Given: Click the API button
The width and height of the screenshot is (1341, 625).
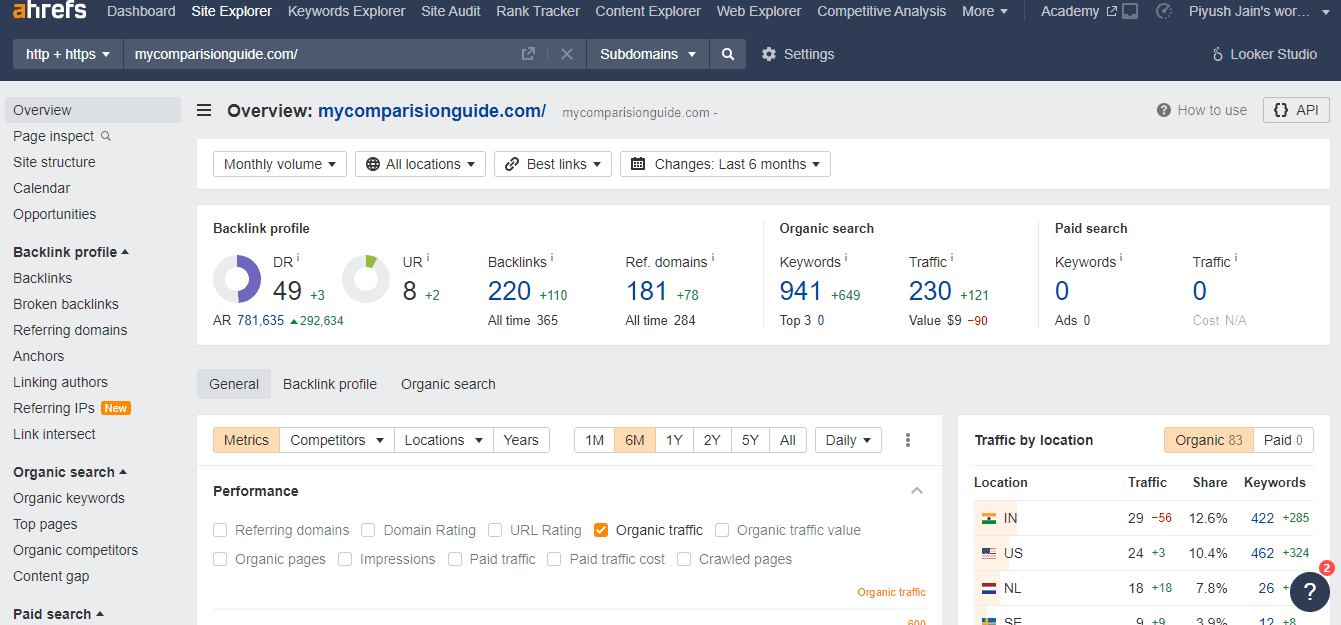Looking at the screenshot, I should point(1296,110).
